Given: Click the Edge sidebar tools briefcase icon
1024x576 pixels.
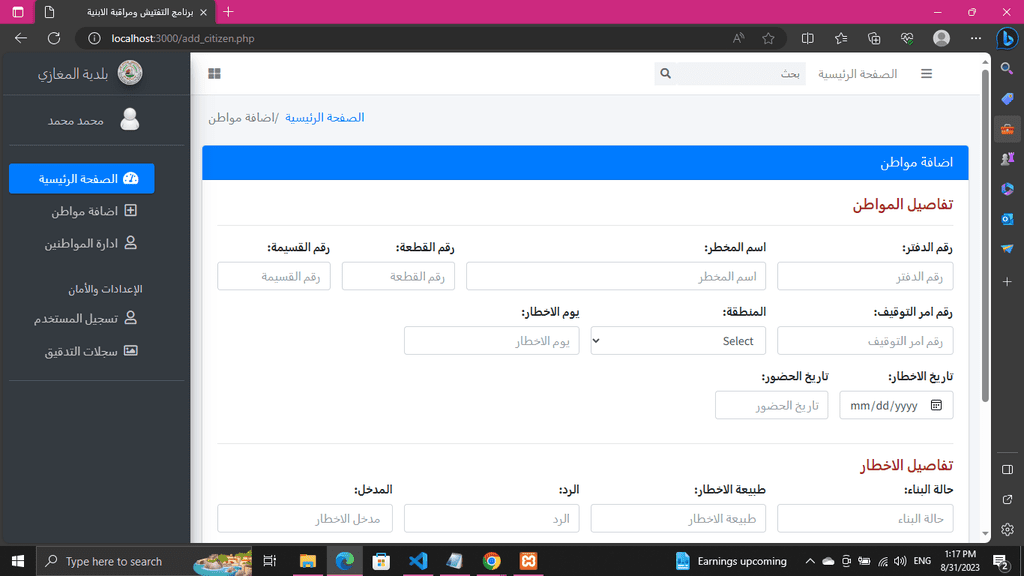Looking at the screenshot, I should (x=1008, y=129).
